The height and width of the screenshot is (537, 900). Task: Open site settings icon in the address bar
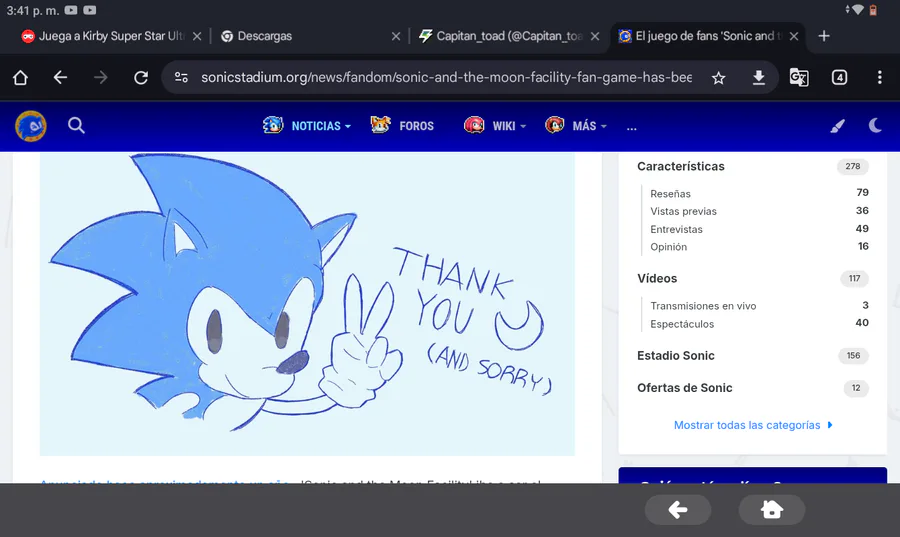181,77
